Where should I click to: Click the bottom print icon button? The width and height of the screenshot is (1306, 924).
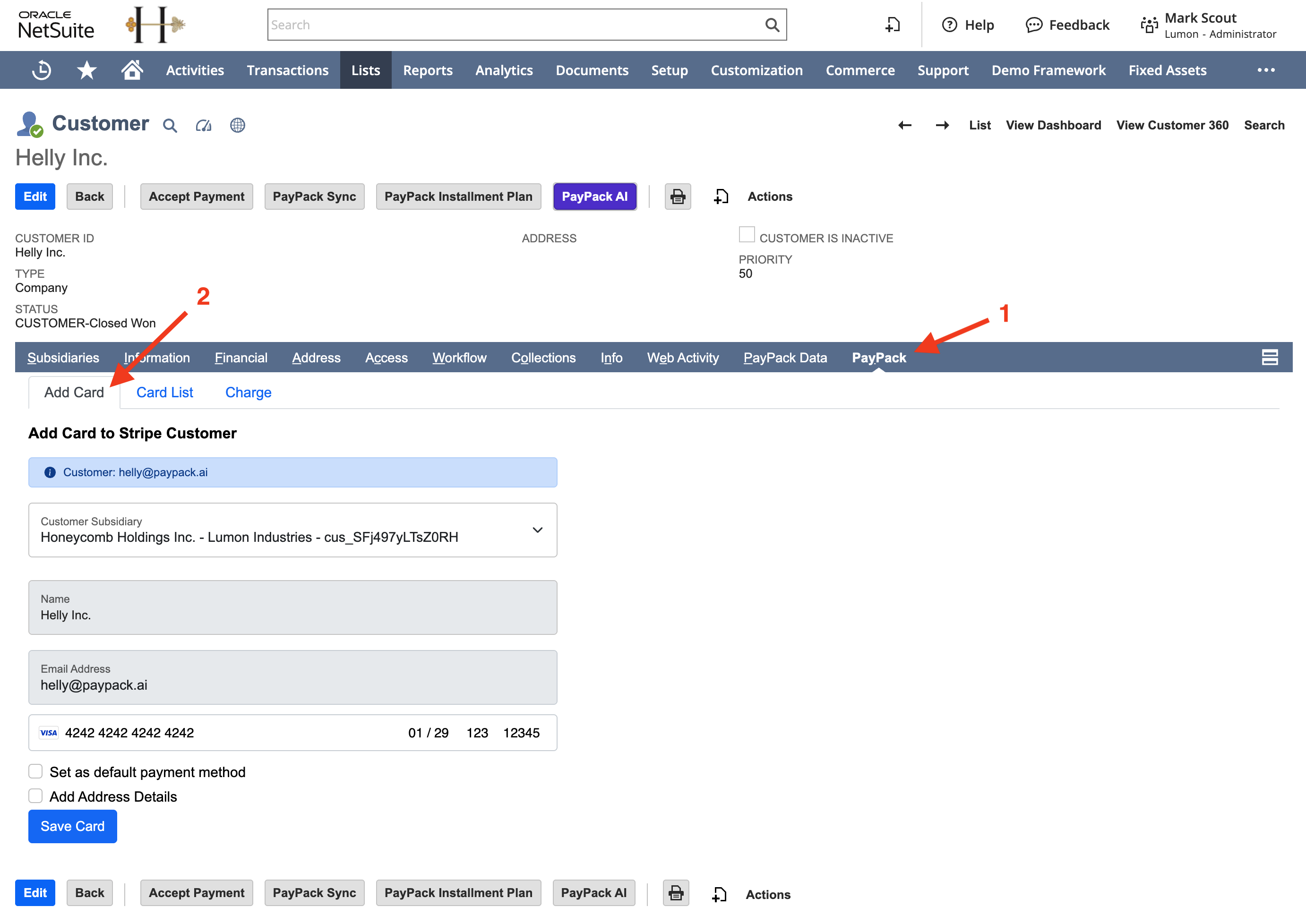tap(676, 893)
